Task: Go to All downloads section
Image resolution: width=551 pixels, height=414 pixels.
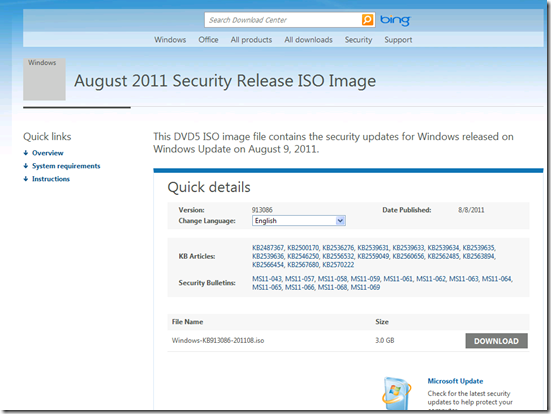Action: (308, 40)
